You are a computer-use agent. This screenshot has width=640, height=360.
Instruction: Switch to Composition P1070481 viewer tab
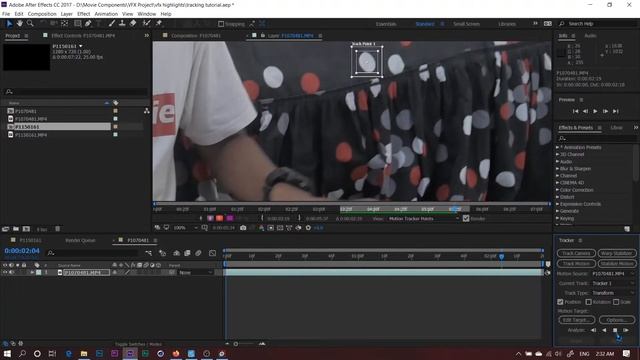coord(196,36)
